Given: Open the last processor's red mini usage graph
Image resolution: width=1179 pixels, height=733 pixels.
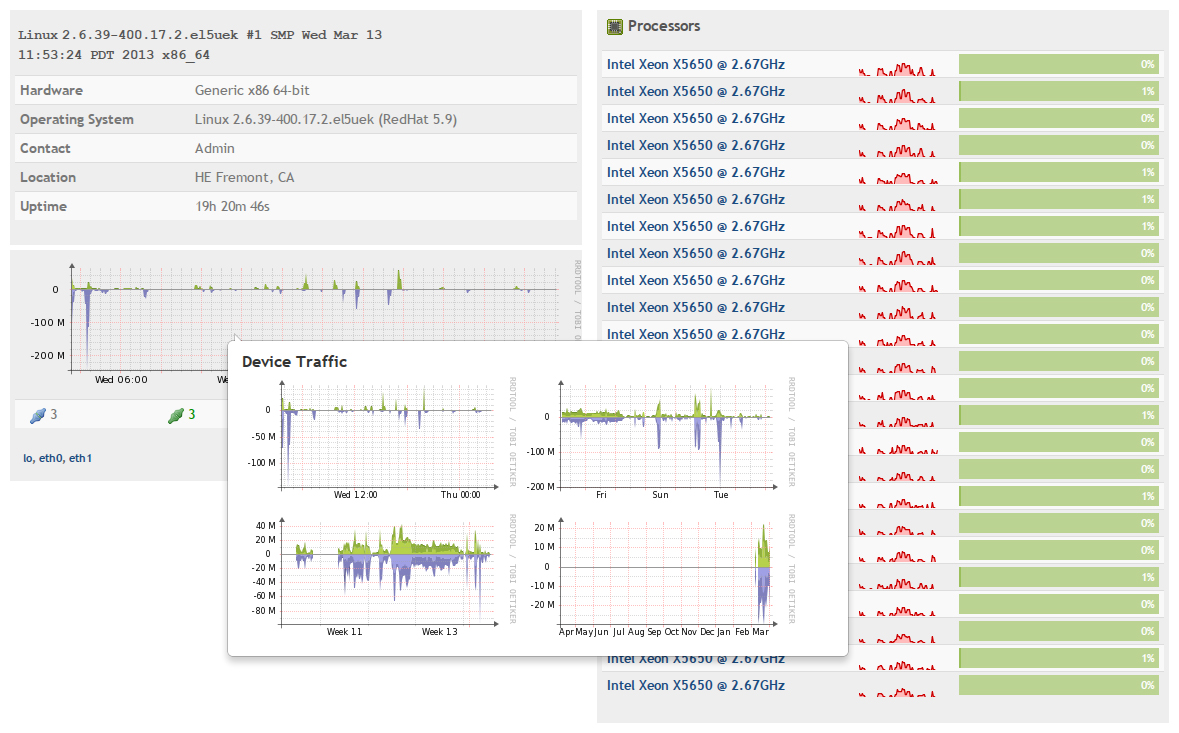Looking at the screenshot, I should point(897,690).
